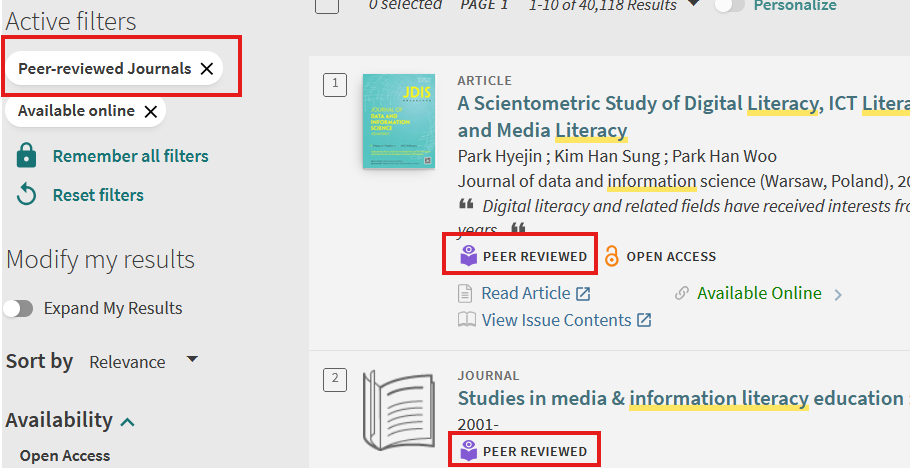This screenshot has width=910, height=468.
Task: Click the purple Peer Reviewed icon on result 2
Action: 468,451
